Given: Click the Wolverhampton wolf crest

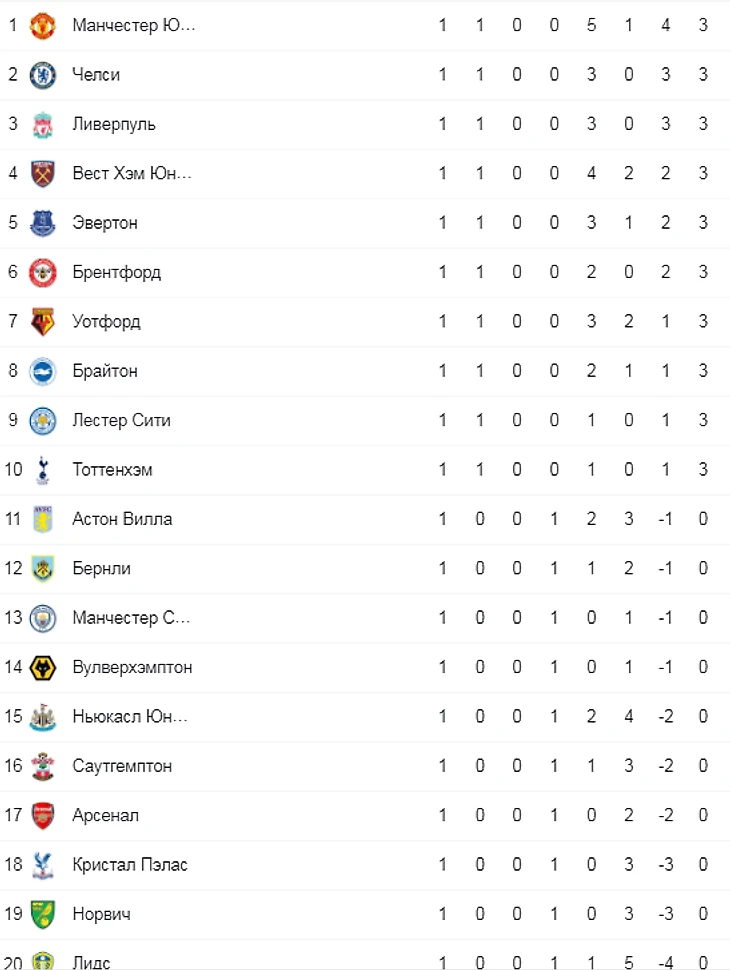Looking at the screenshot, I should 43,667.
